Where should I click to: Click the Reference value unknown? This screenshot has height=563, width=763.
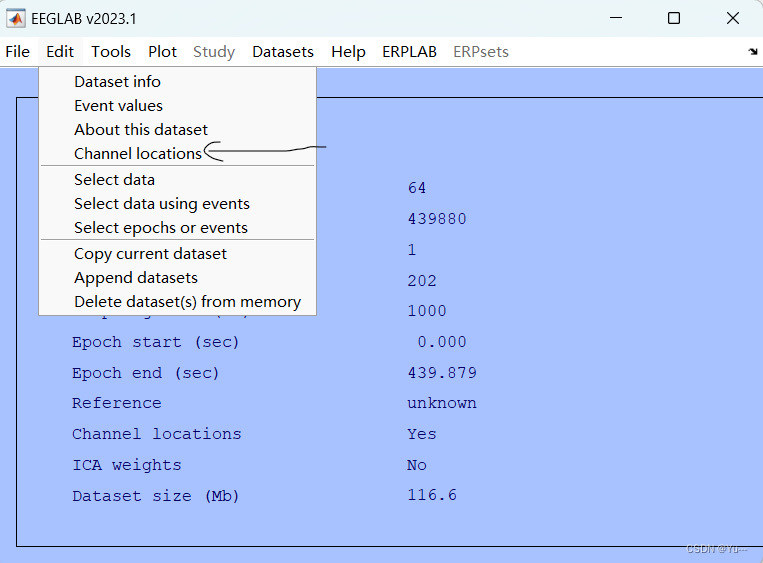pyautogui.click(x=442, y=403)
